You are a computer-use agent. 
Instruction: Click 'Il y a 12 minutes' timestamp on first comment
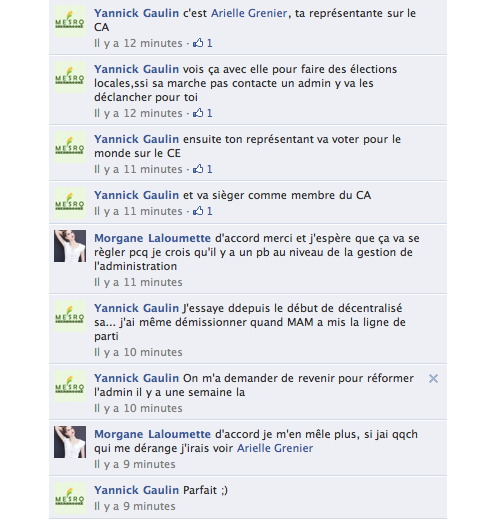click(x=138, y=43)
